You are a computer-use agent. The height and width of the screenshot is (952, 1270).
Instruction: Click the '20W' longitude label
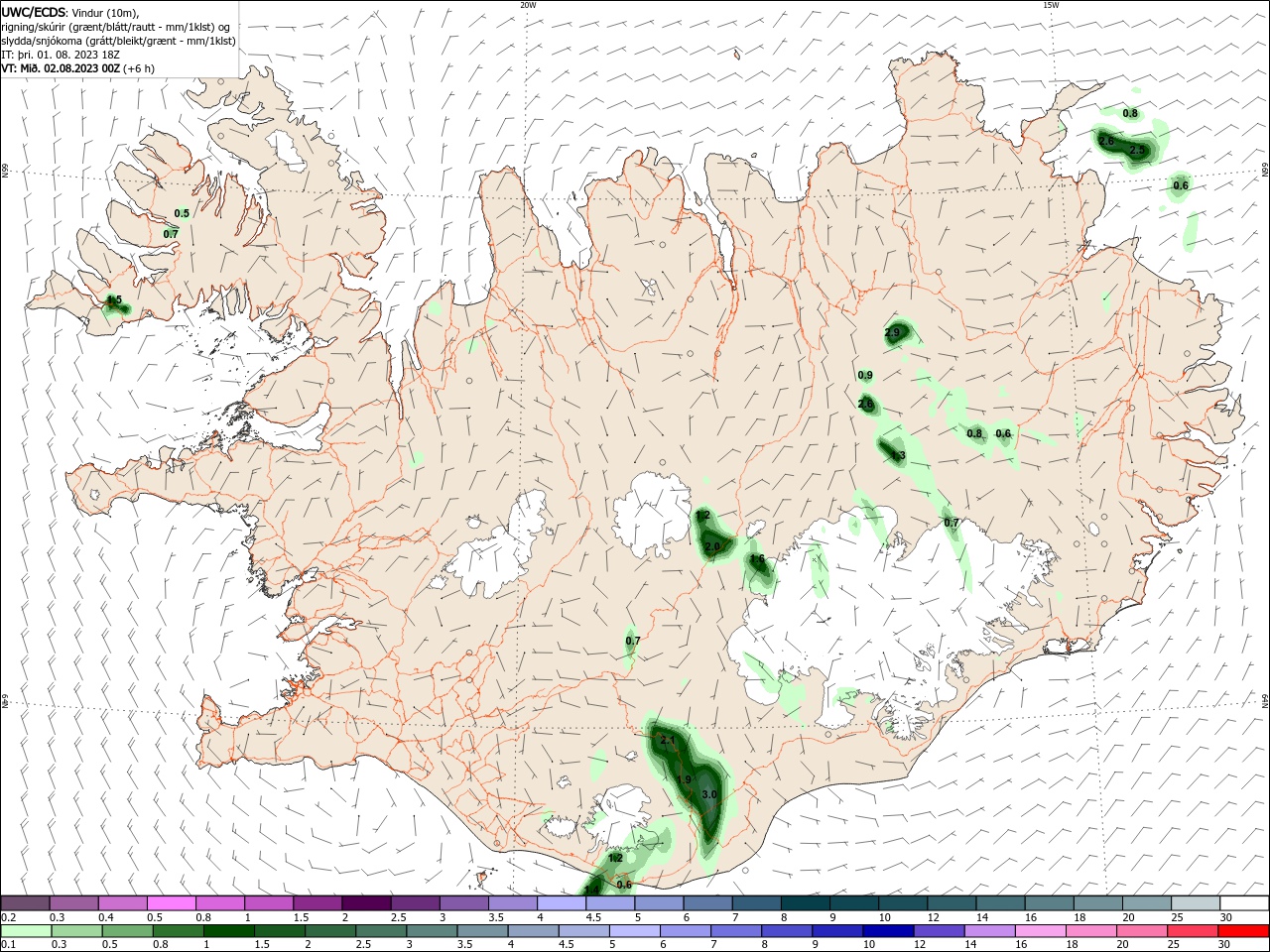528,5
